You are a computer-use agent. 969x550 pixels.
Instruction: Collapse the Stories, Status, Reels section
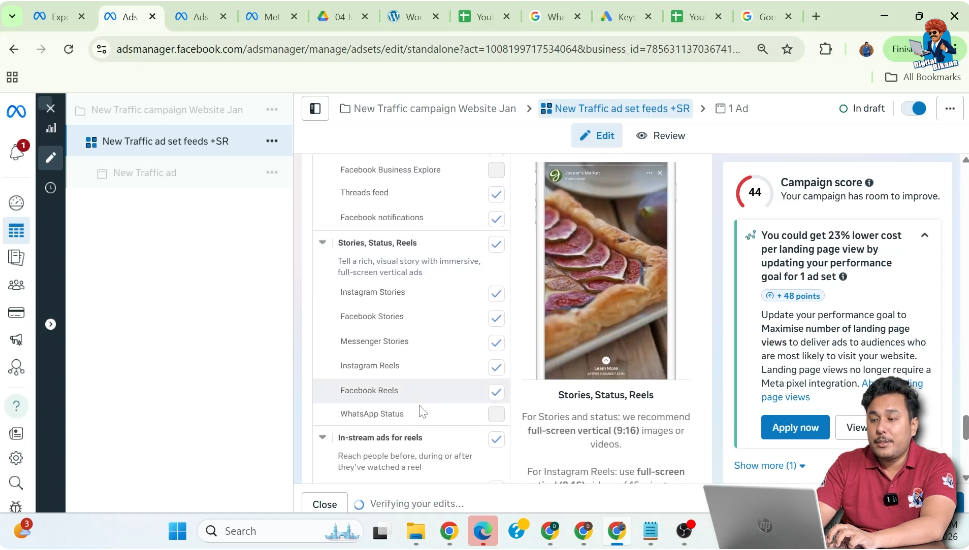(323, 243)
